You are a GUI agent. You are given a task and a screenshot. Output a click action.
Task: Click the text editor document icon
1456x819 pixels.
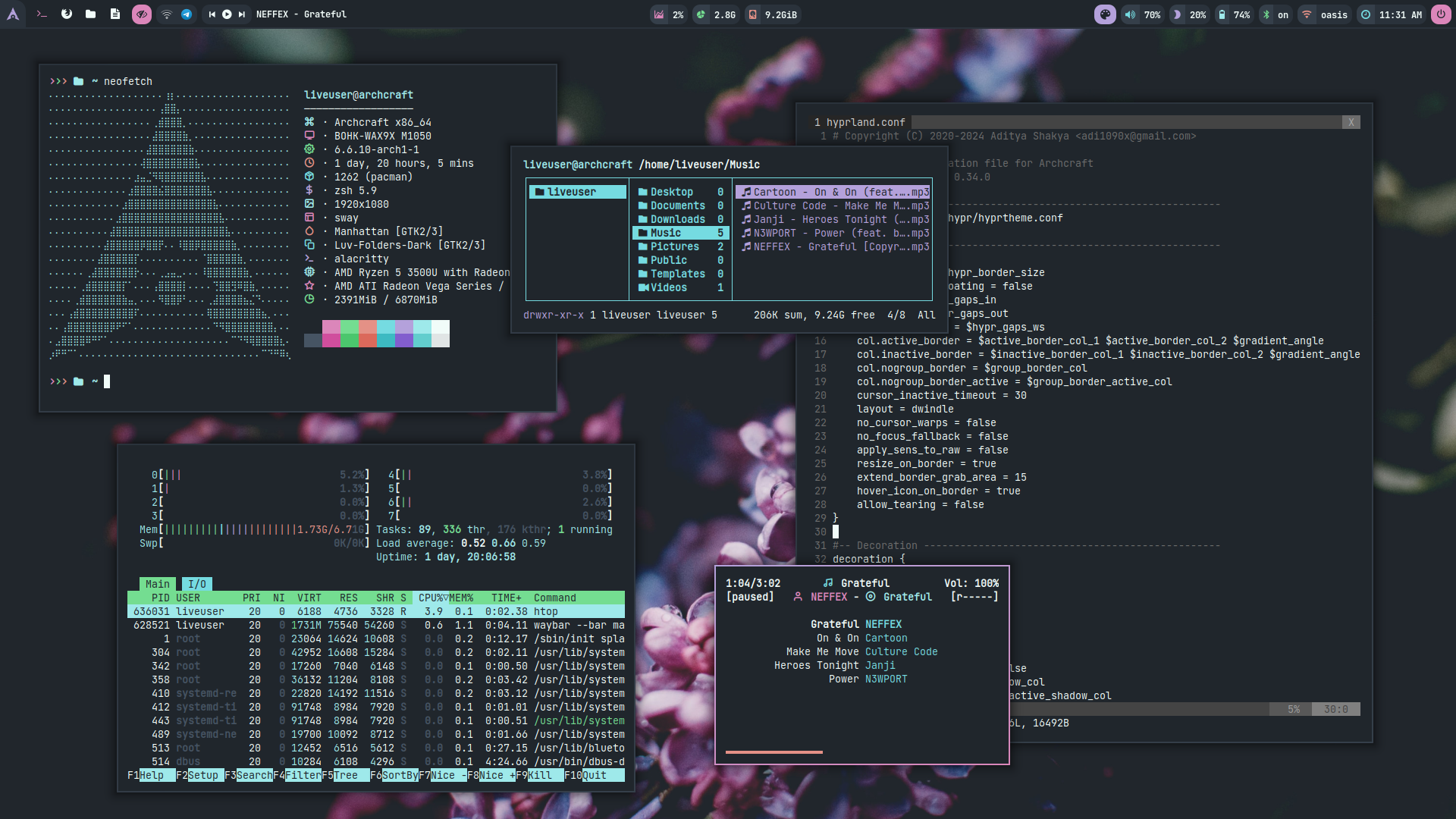pyautogui.click(x=115, y=14)
